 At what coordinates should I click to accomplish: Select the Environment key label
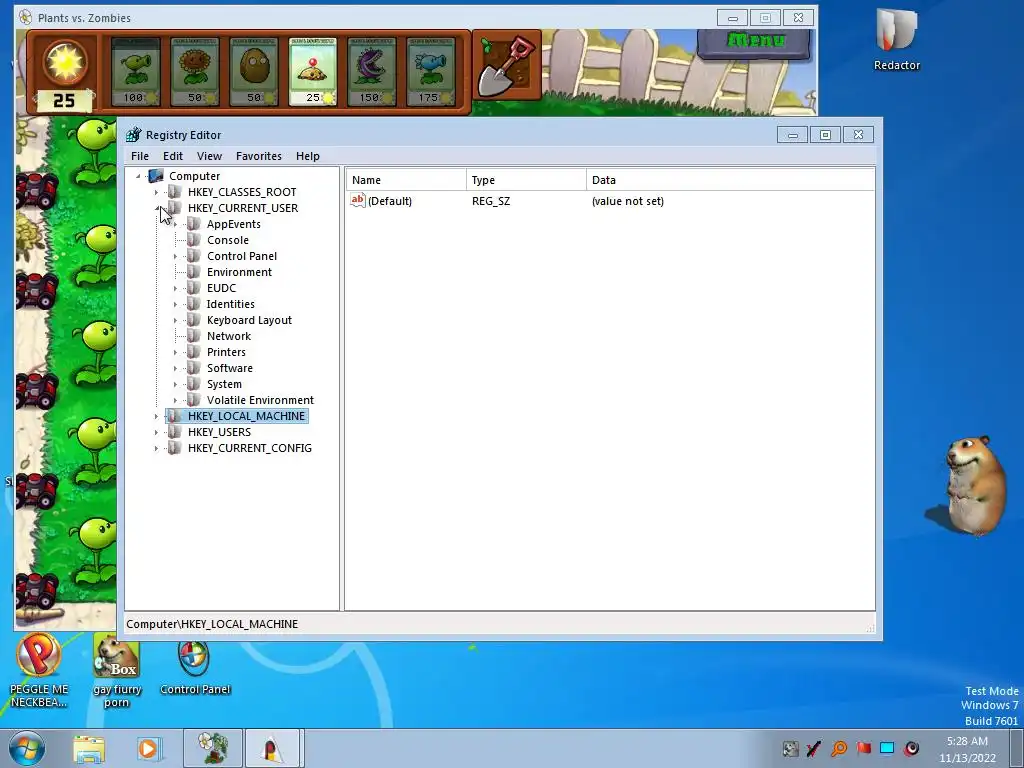239,272
